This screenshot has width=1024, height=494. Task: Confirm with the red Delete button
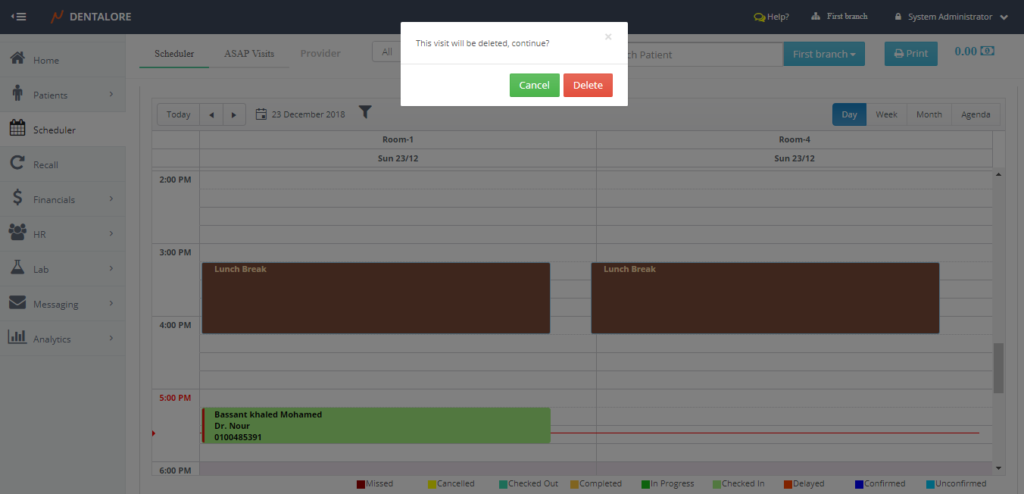587,86
